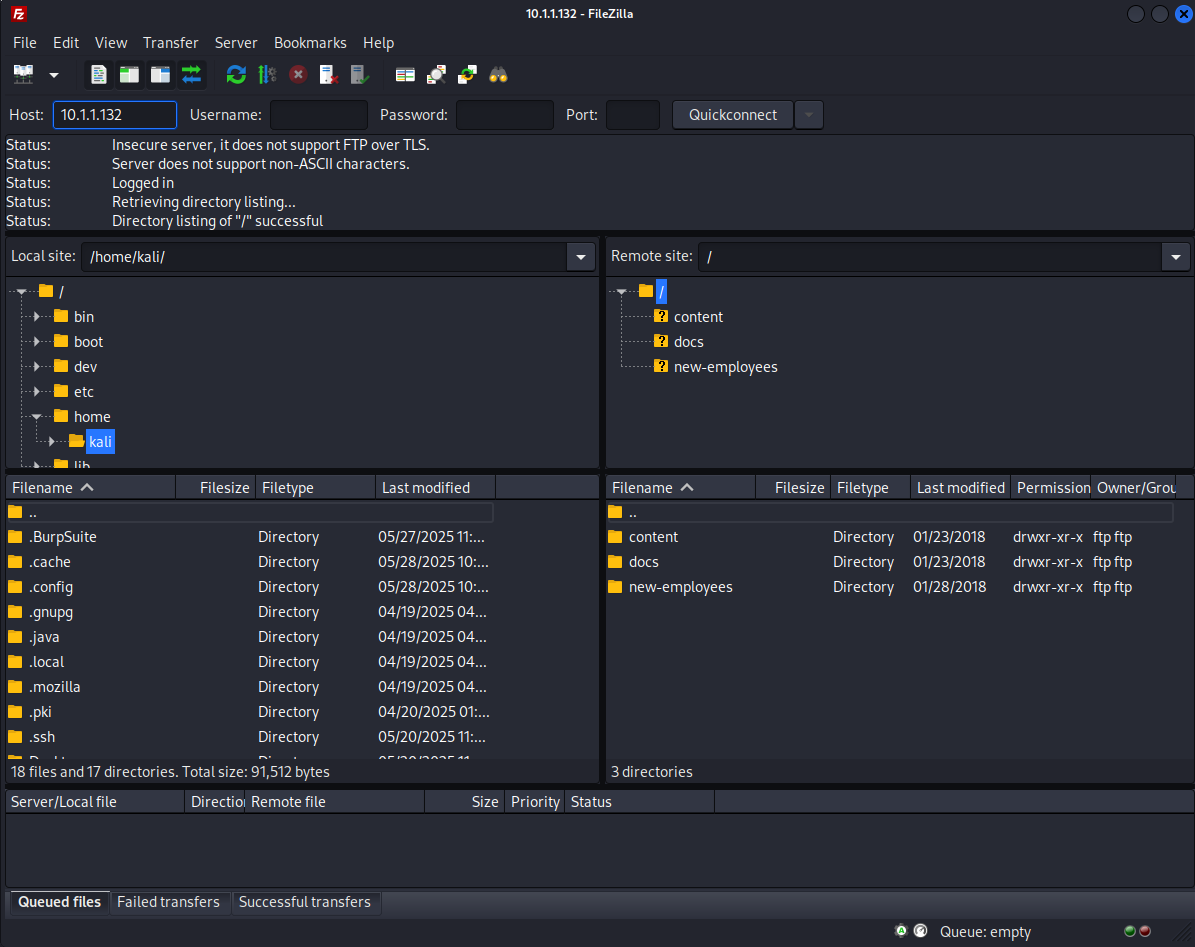The image size is (1195, 947).
Task: Select new-employees folder in remote file list
Action: click(x=889, y=587)
